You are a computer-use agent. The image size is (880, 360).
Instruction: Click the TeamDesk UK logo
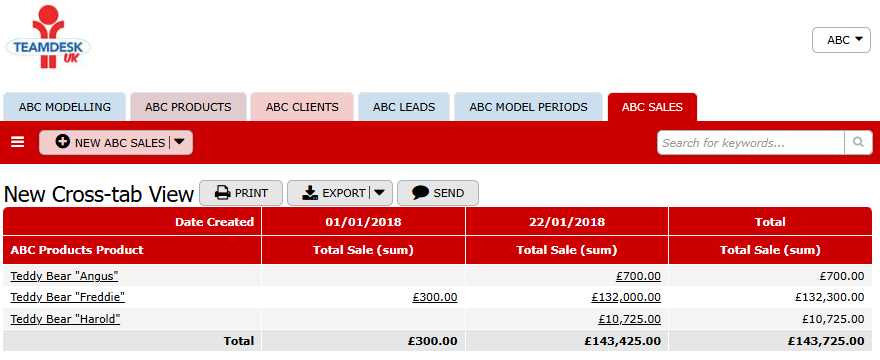coord(48,37)
